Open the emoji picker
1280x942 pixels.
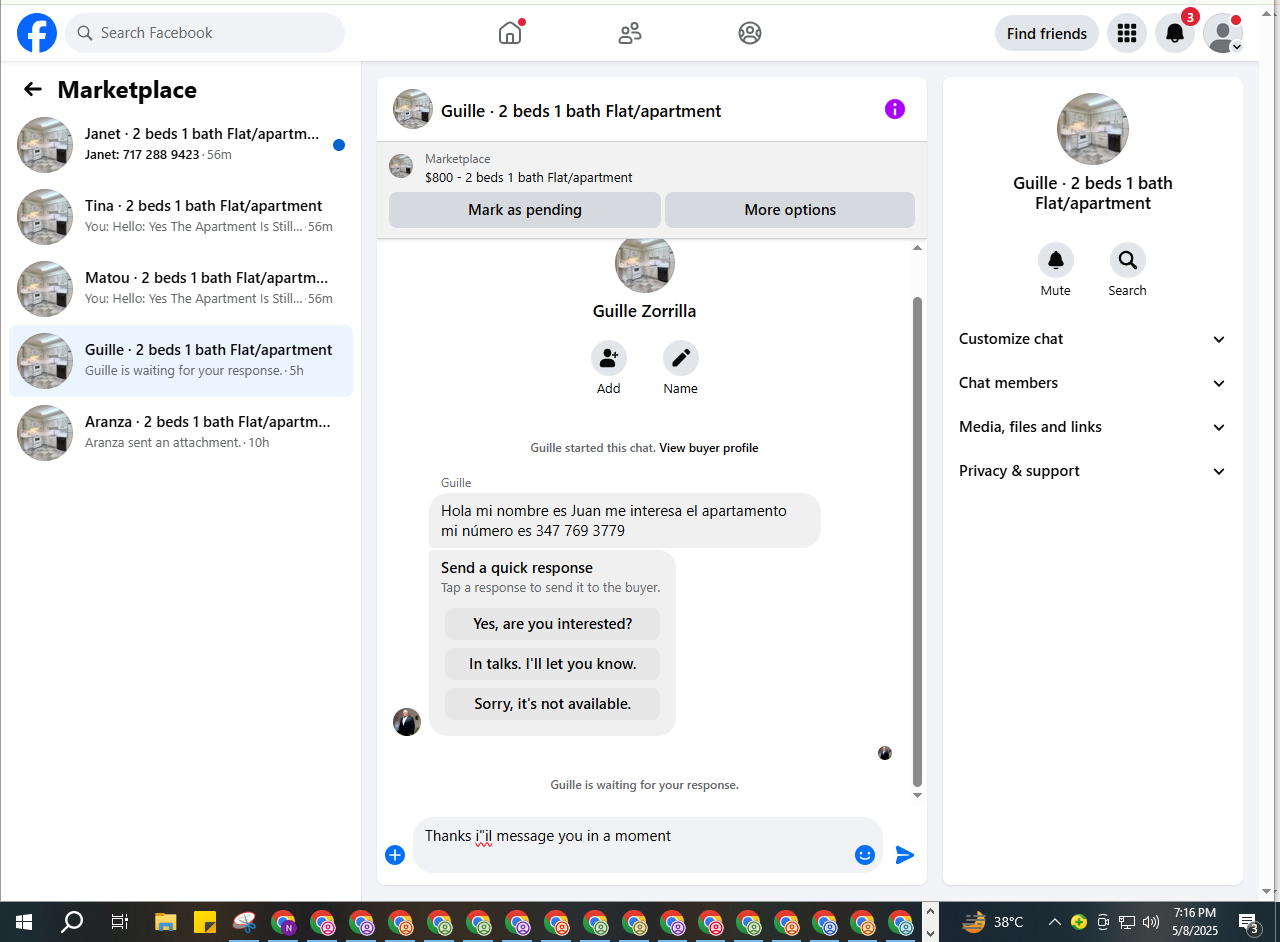pos(865,855)
